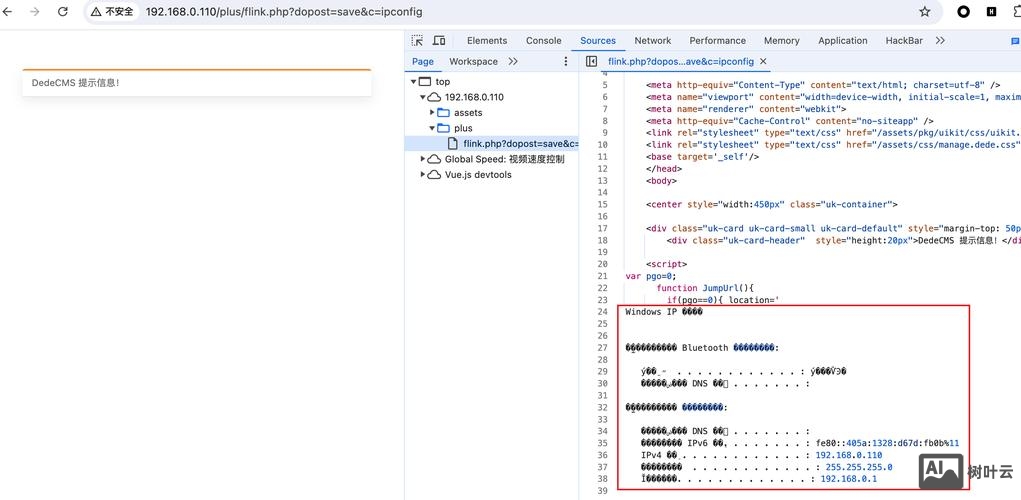Toggle the device toolbar icon

439,41
